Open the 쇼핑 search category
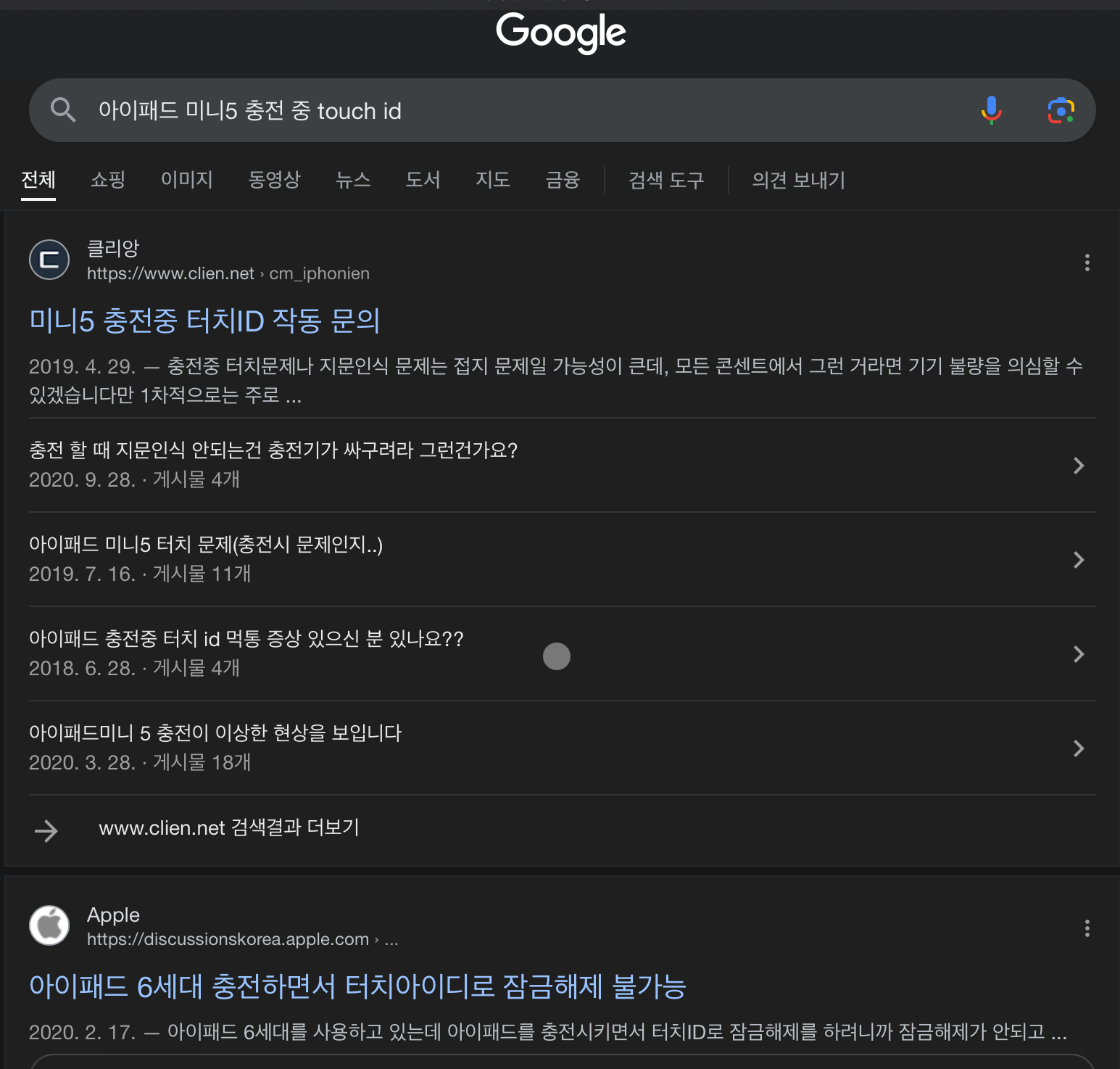 [107, 181]
